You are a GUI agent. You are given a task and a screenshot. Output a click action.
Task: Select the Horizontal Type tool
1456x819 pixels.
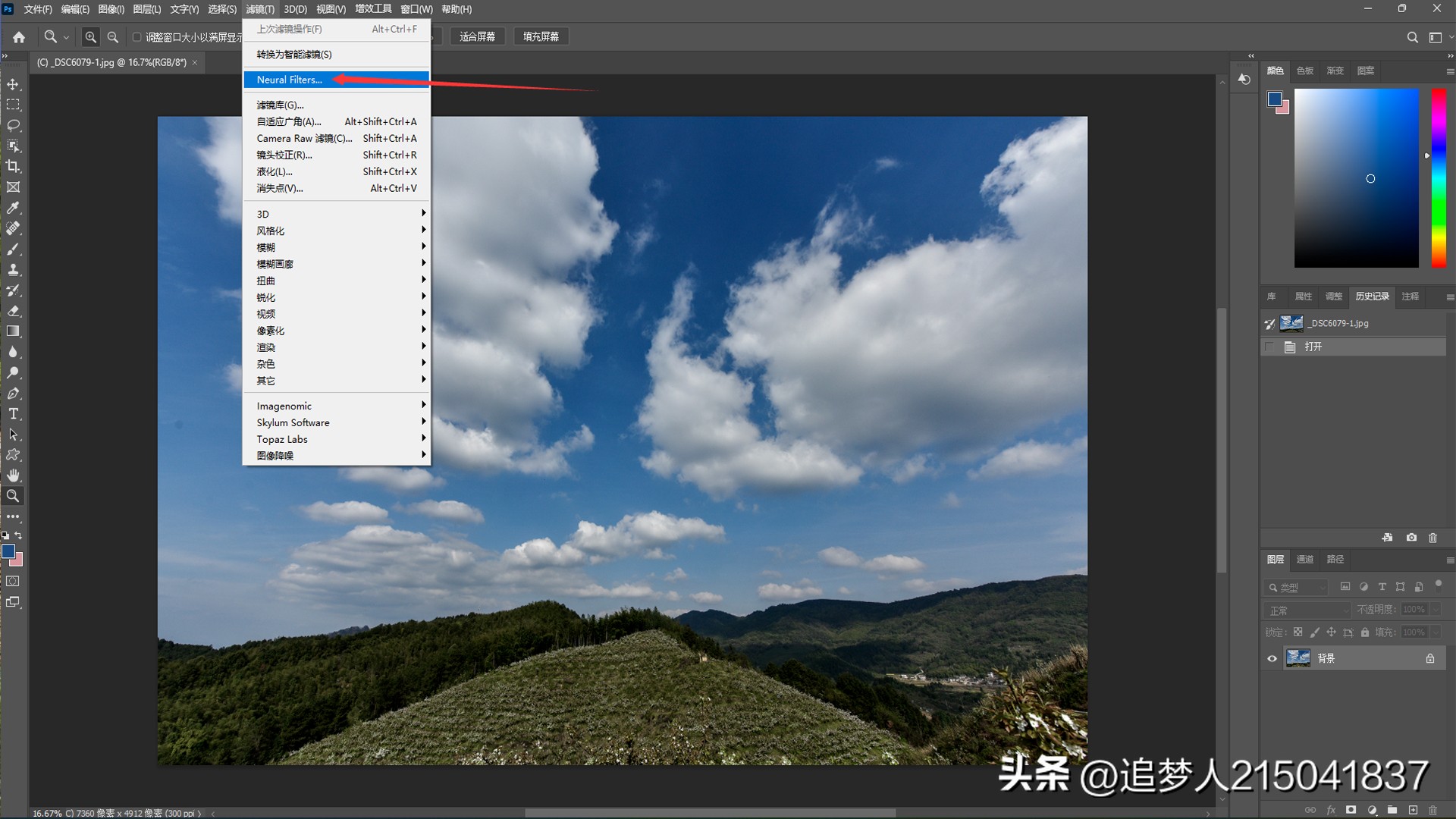click(13, 413)
